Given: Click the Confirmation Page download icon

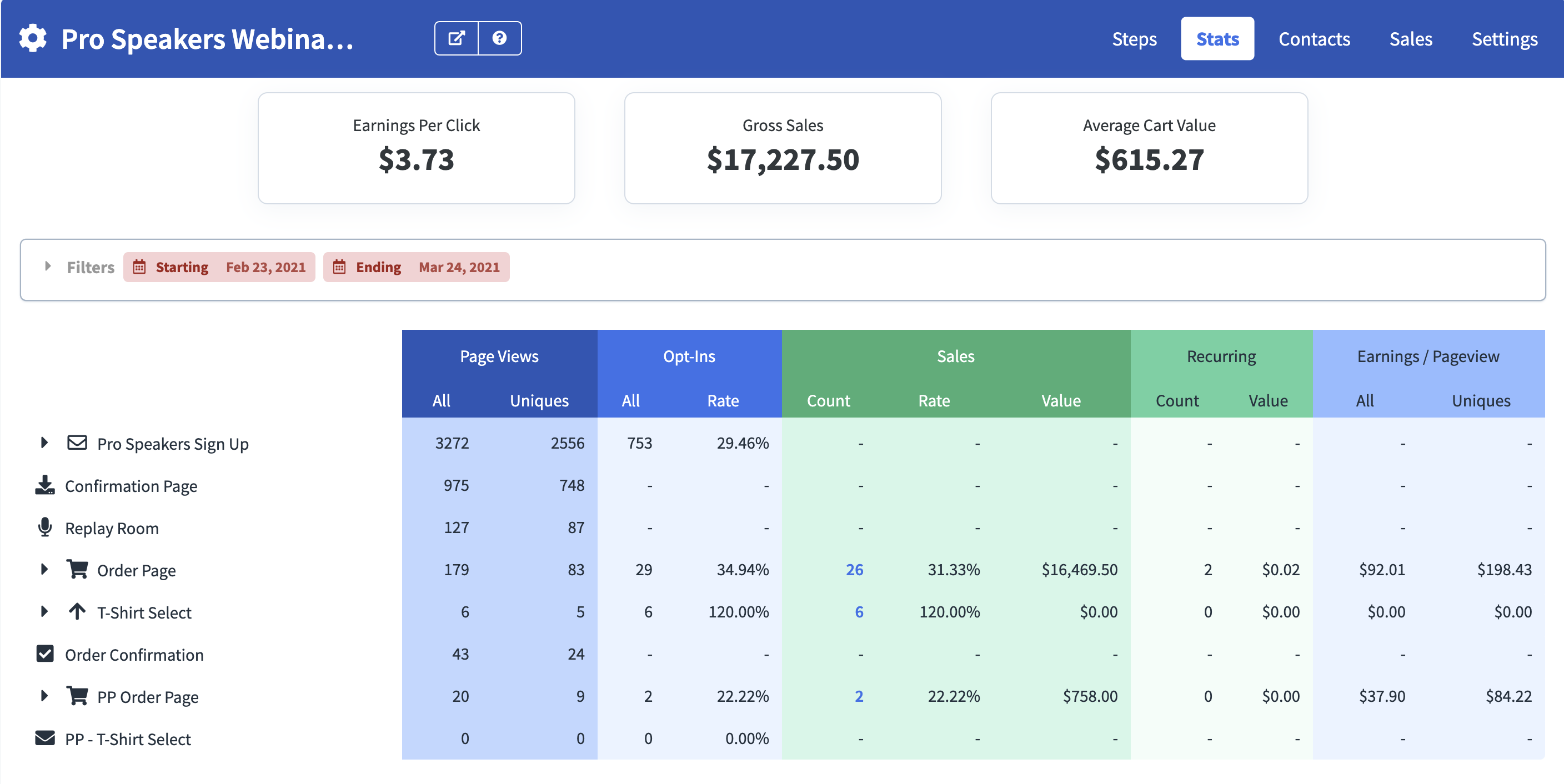Looking at the screenshot, I should (45, 485).
